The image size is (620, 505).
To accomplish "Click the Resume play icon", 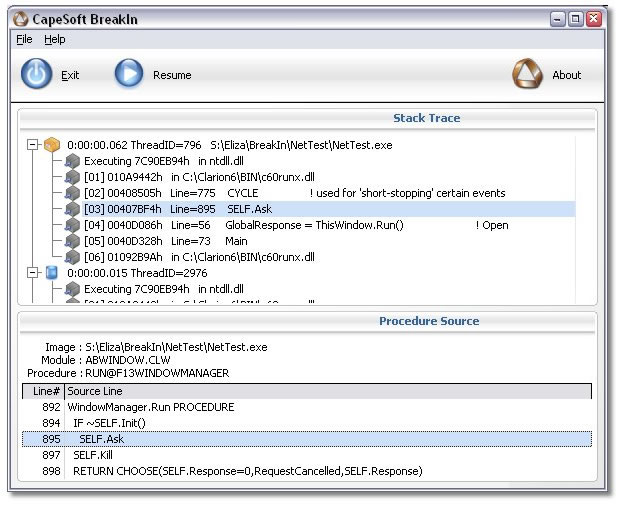I will coord(128,74).
